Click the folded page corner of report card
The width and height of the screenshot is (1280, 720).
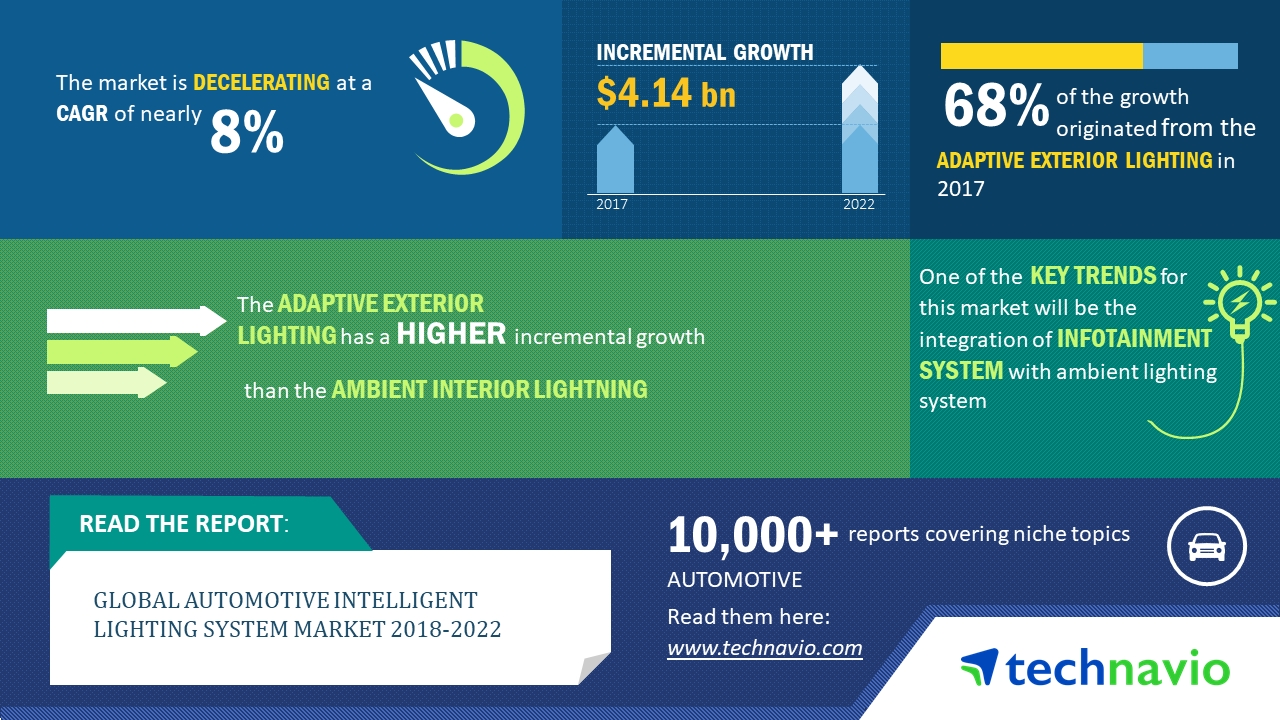593,668
